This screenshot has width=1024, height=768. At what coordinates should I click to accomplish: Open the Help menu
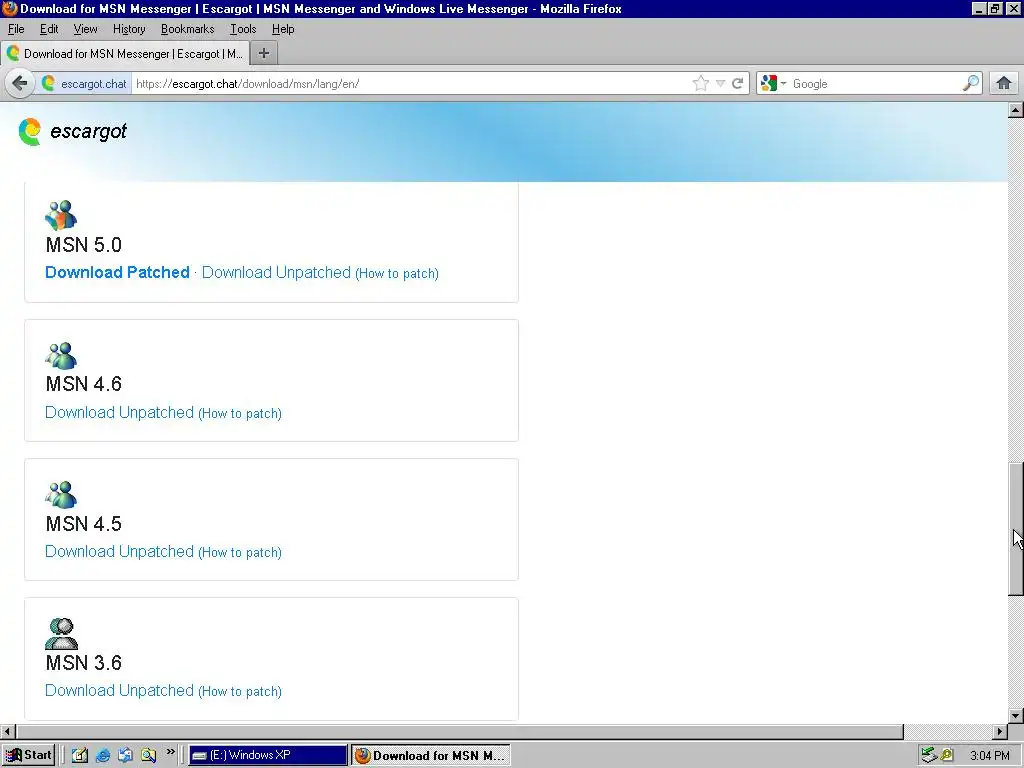[283, 29]
